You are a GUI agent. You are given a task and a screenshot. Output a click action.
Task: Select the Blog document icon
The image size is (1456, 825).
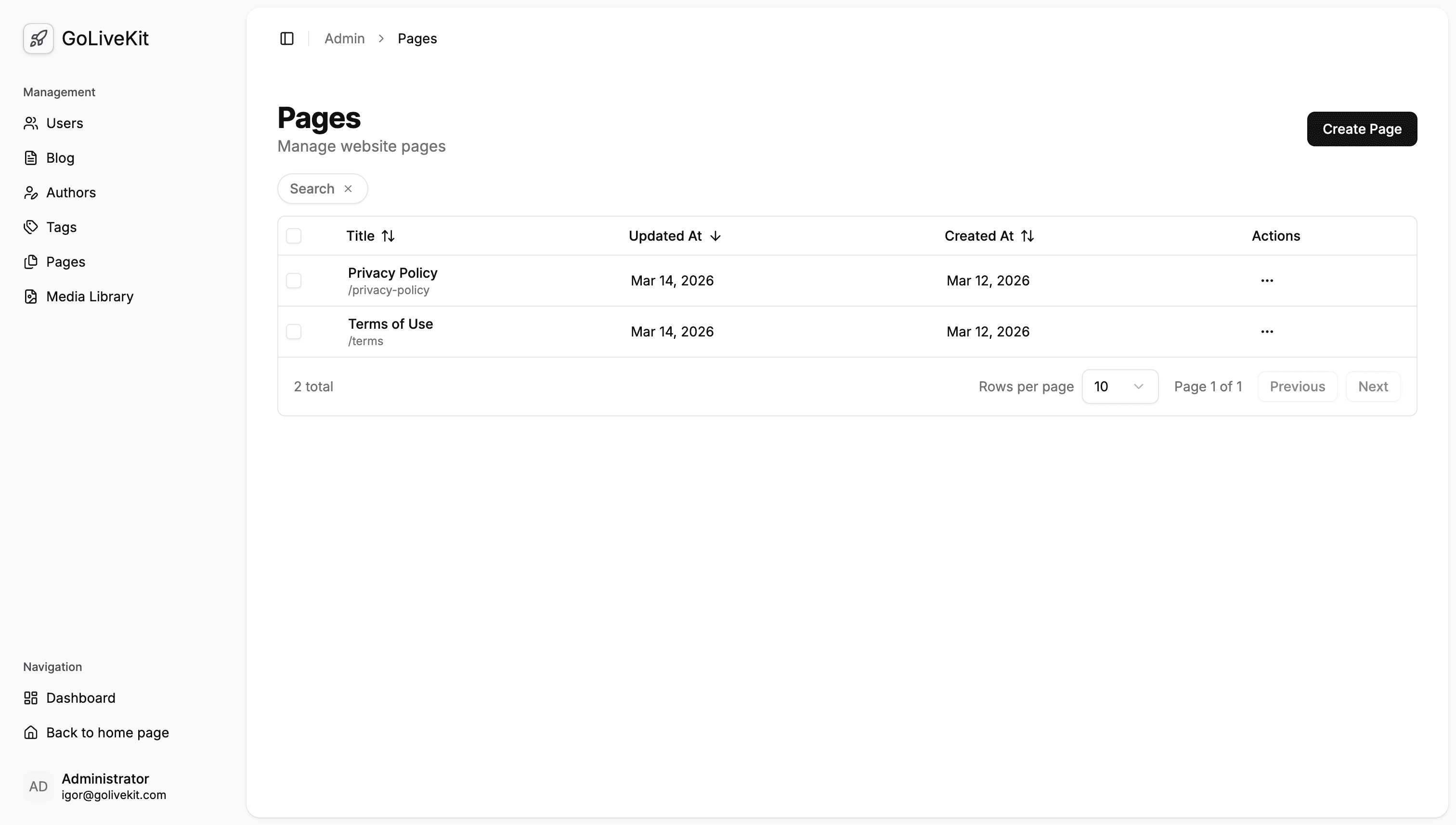click(x=31, y=157)
